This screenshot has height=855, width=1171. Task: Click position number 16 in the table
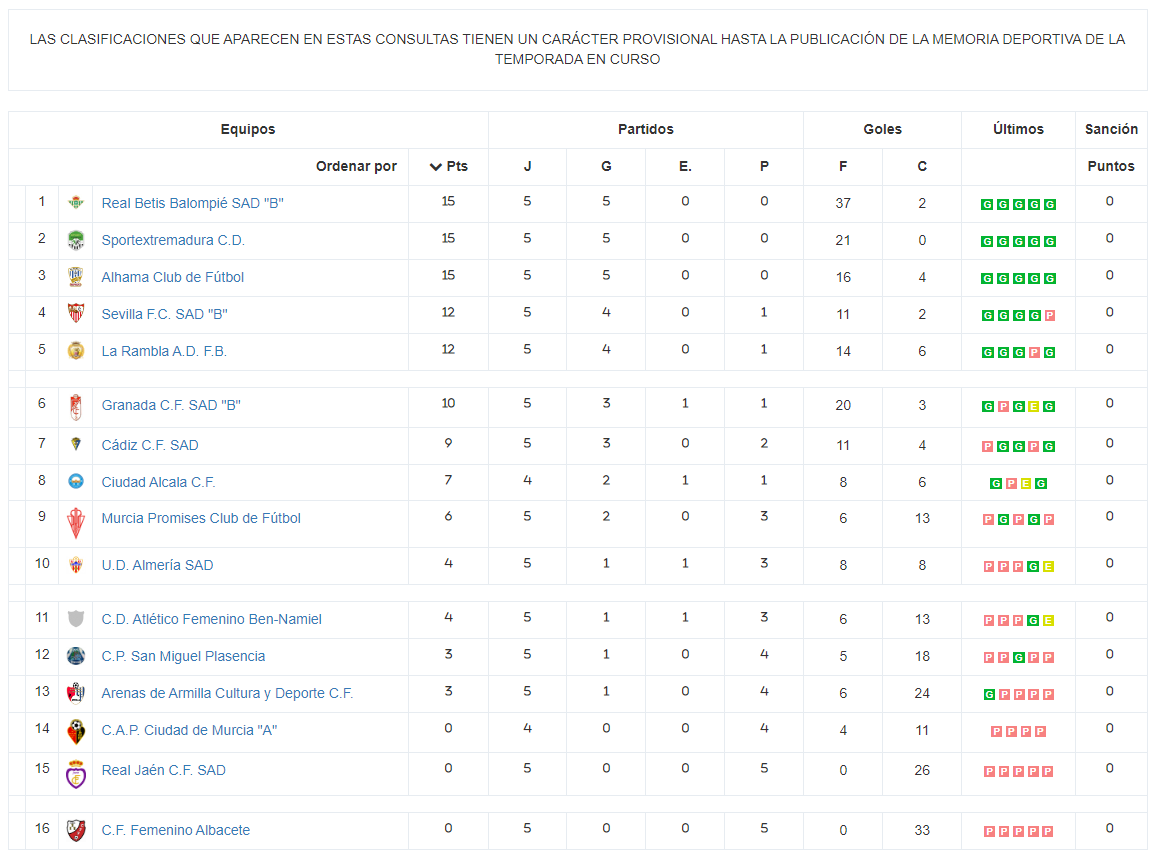click(x=42, y=828)
